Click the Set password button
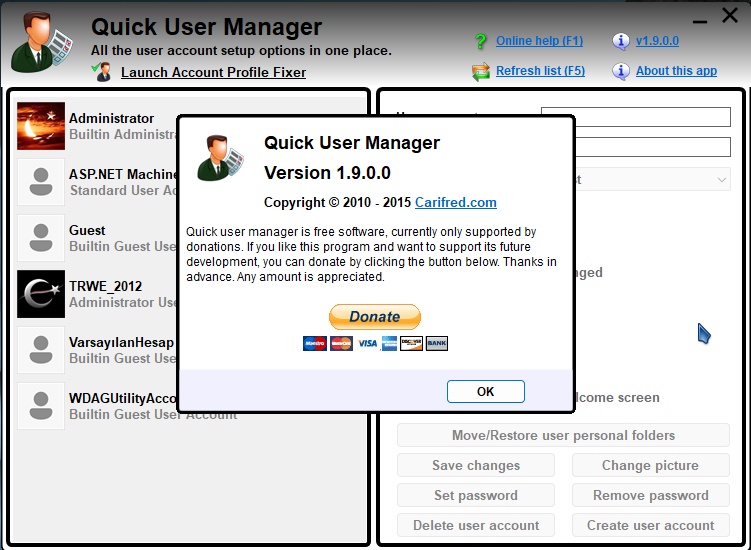 pyautogui.click(x=476, y=495)
